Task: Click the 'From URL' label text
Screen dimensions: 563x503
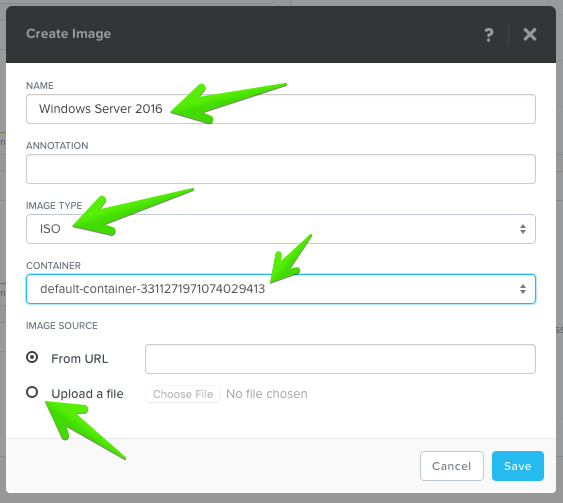Action: click(x=79, y=358)
